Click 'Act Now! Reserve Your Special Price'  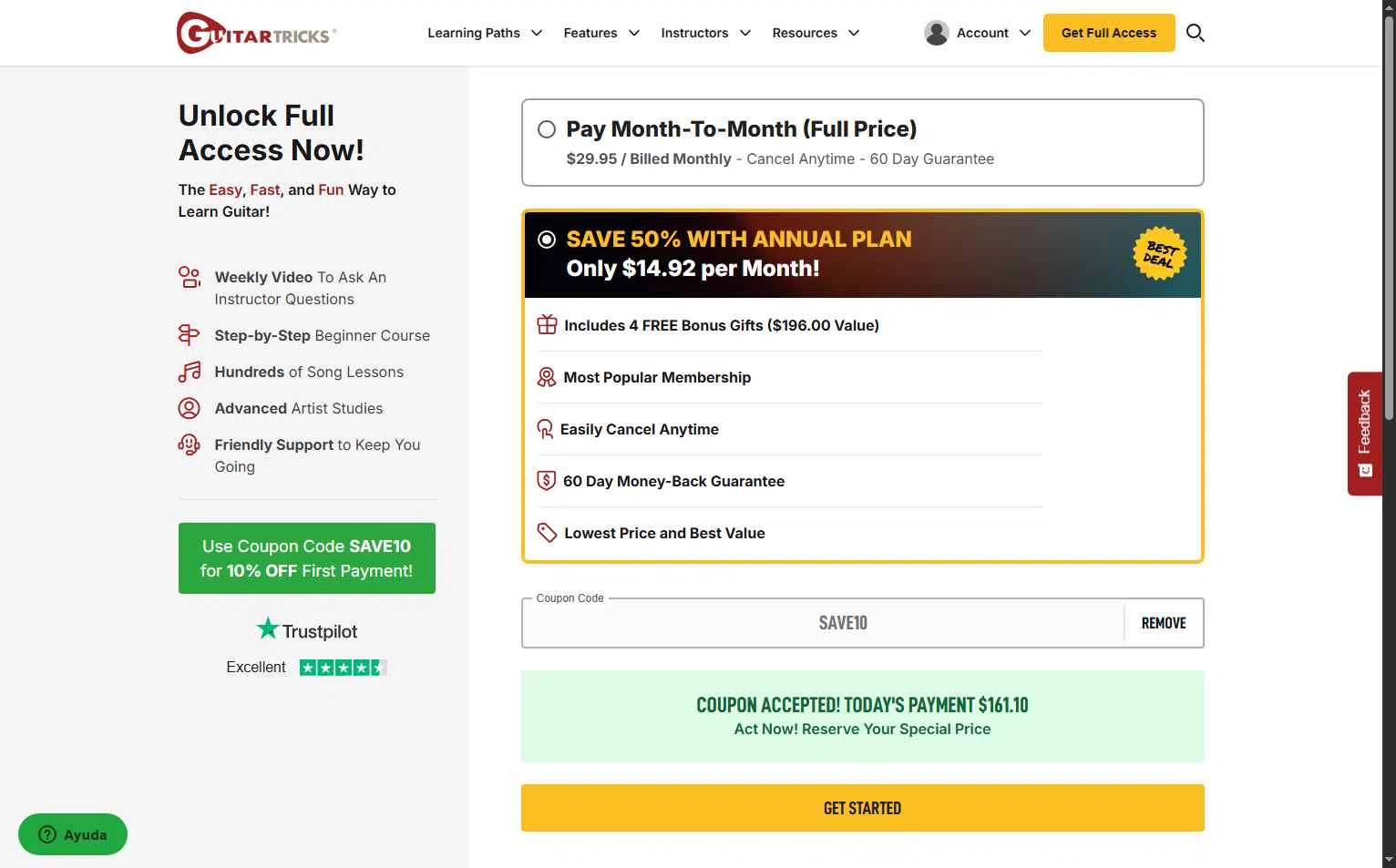tap(862, 729)
